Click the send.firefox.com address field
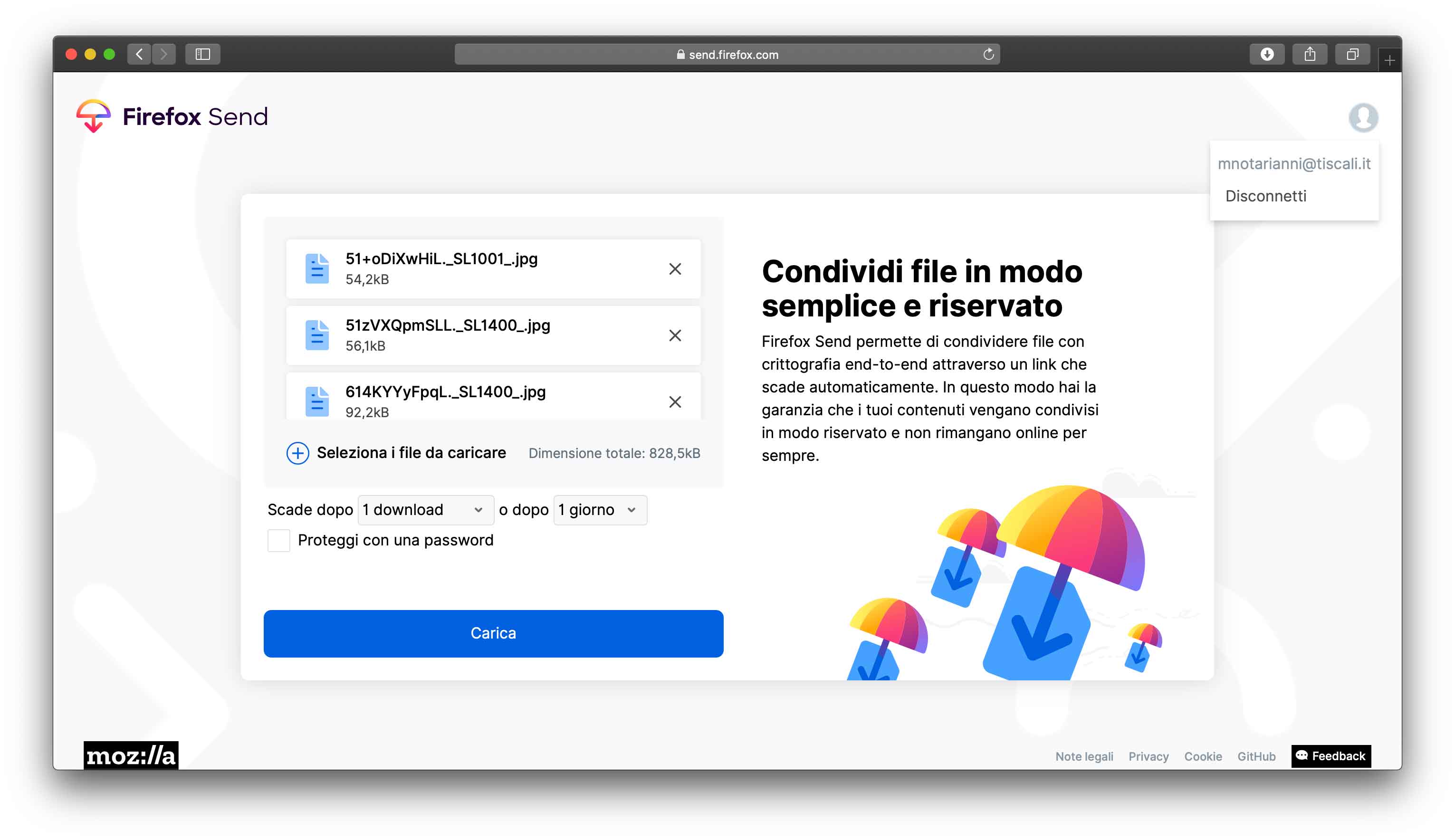This screenshot has width=1455, height=840. pyautogui.click(x=727, y=54)
